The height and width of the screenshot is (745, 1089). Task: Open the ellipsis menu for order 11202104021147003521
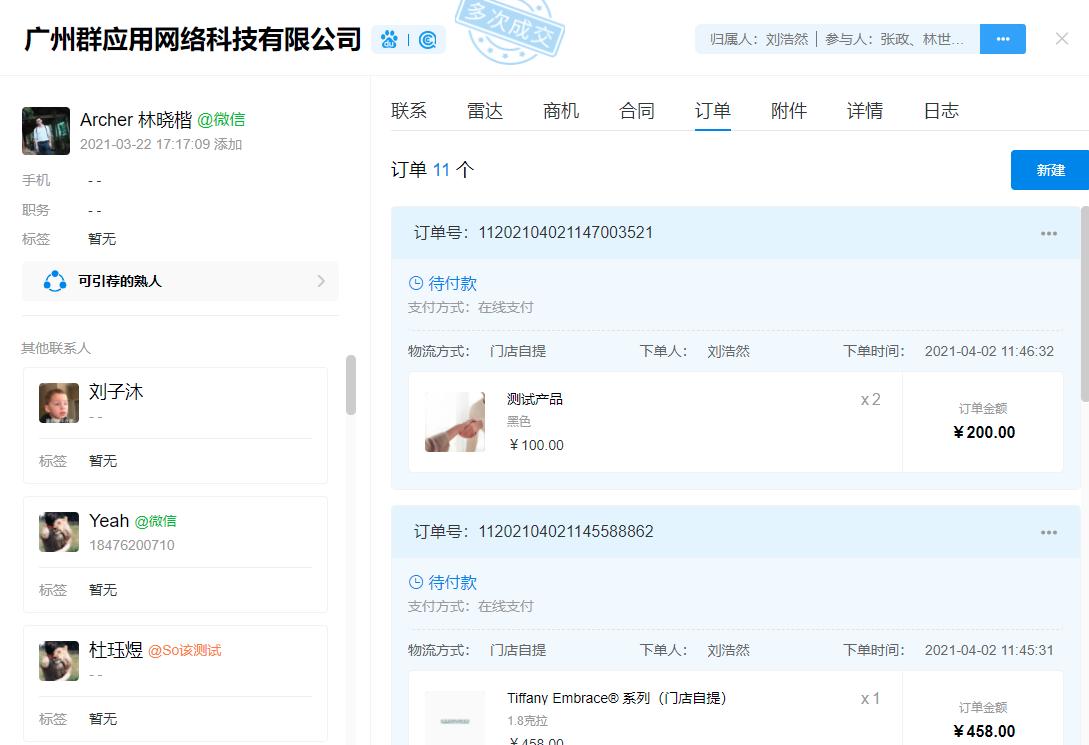[x=1048, y=233]
